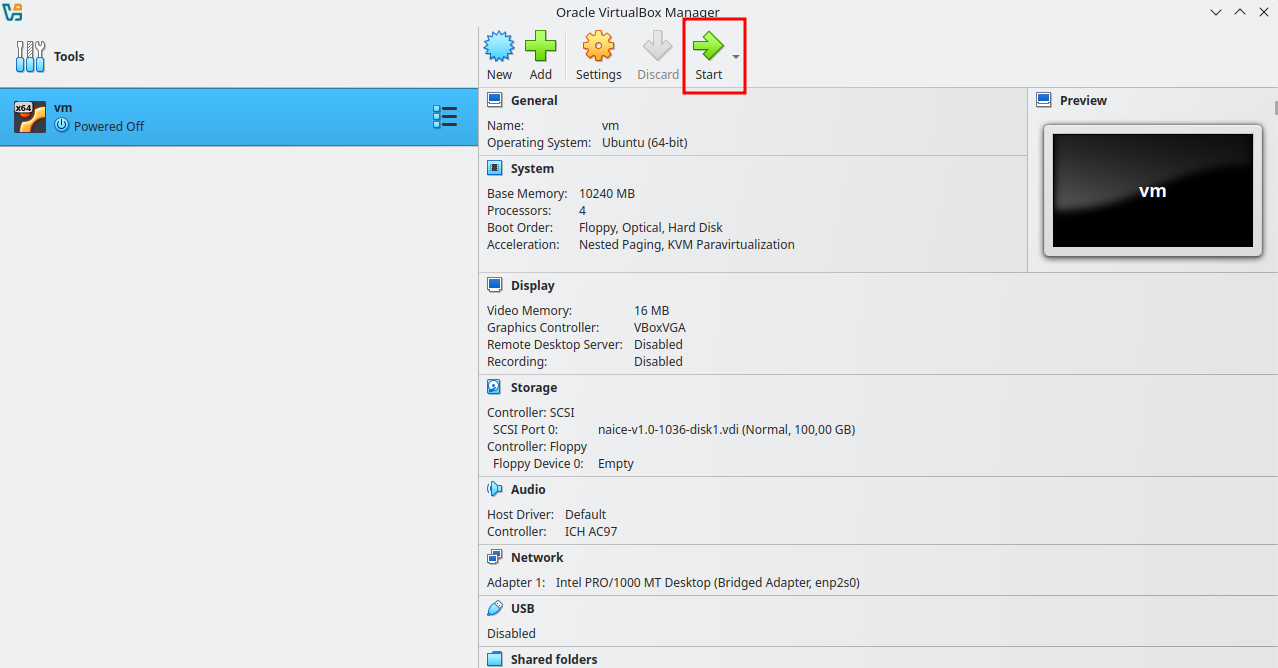Click the Network section icon
This screenshot has height=668, width=1278.
tap(495, 557)
